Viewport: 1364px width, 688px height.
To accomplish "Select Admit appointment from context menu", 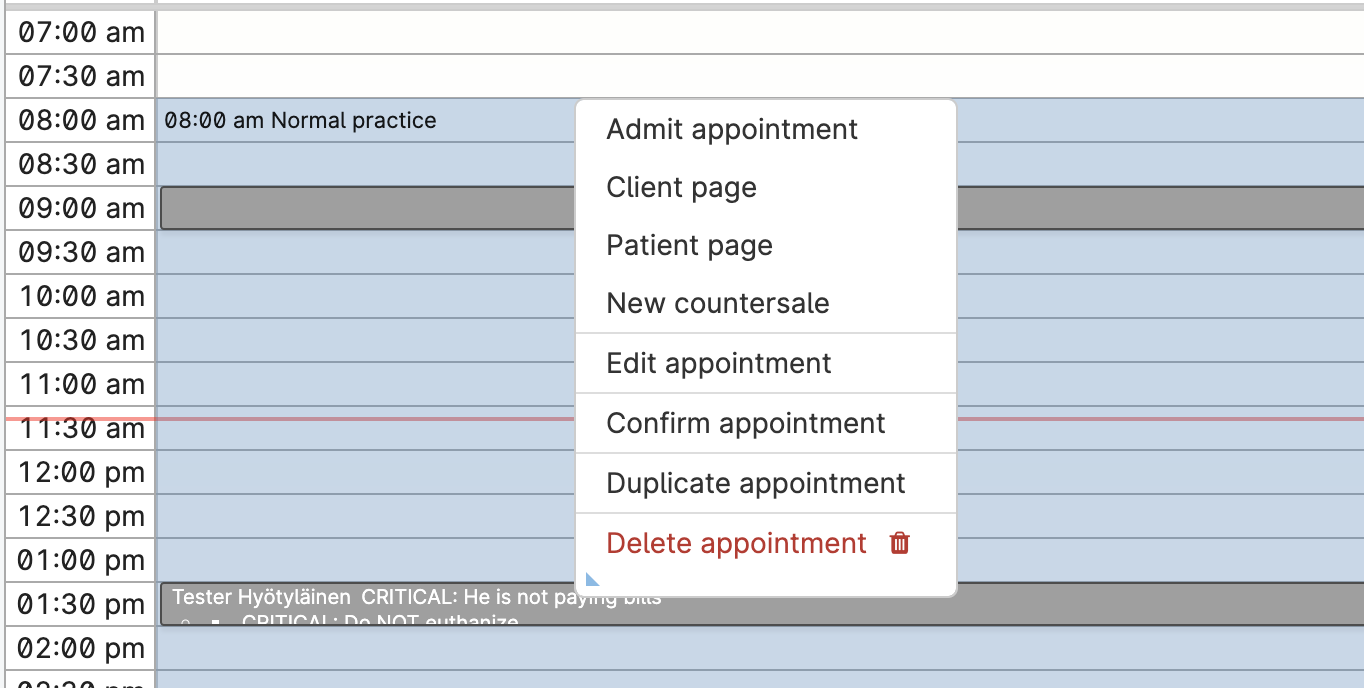I will point(732,130).
